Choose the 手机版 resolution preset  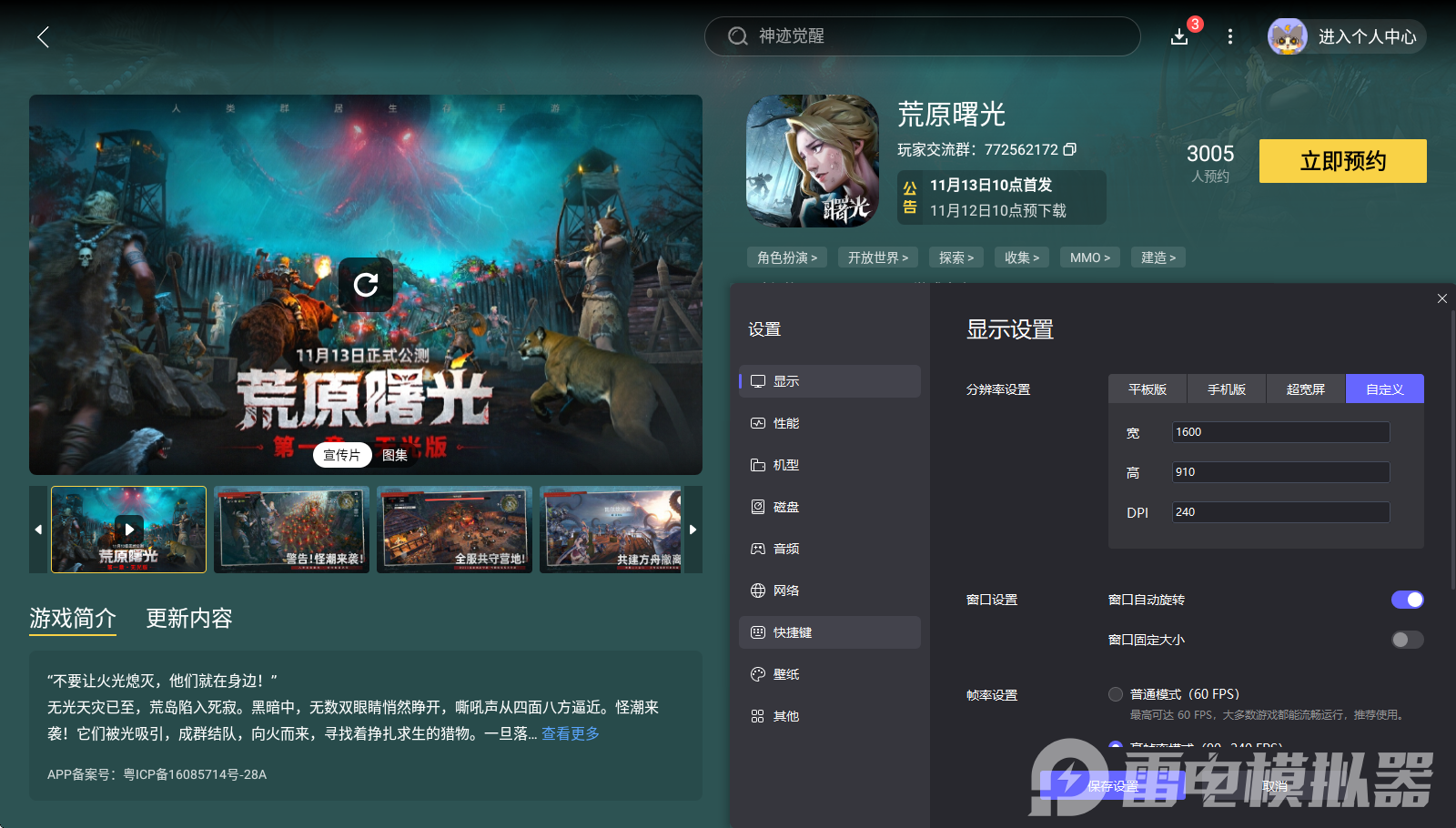(x=1227, y=389)
